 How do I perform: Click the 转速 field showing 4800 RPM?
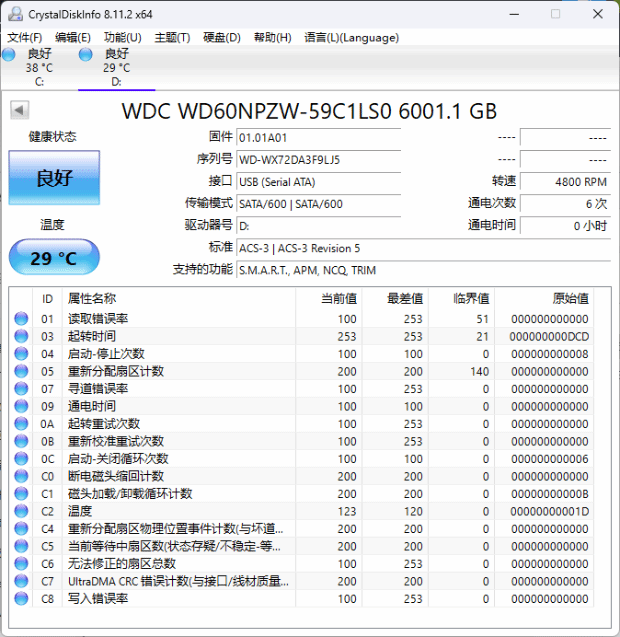[x=565, y=181]
